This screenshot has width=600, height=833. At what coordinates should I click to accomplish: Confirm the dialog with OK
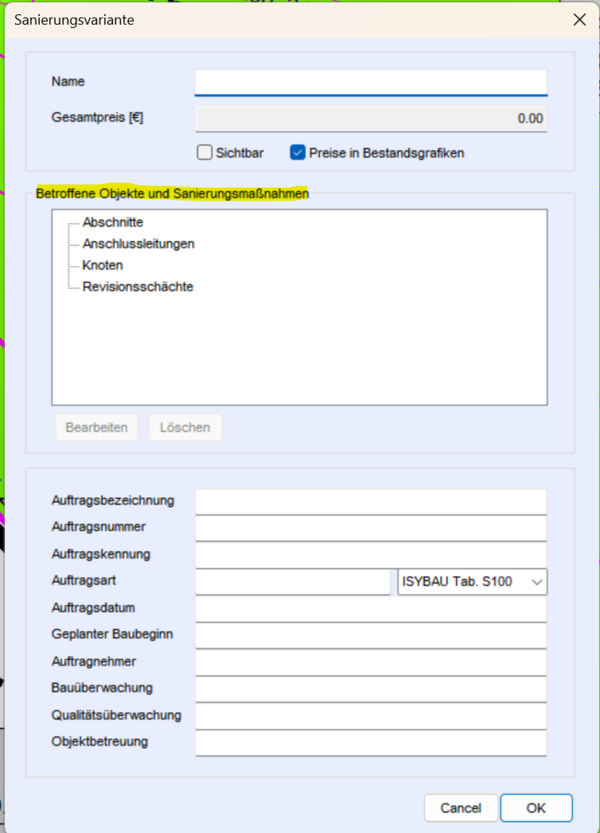(536, 808)
